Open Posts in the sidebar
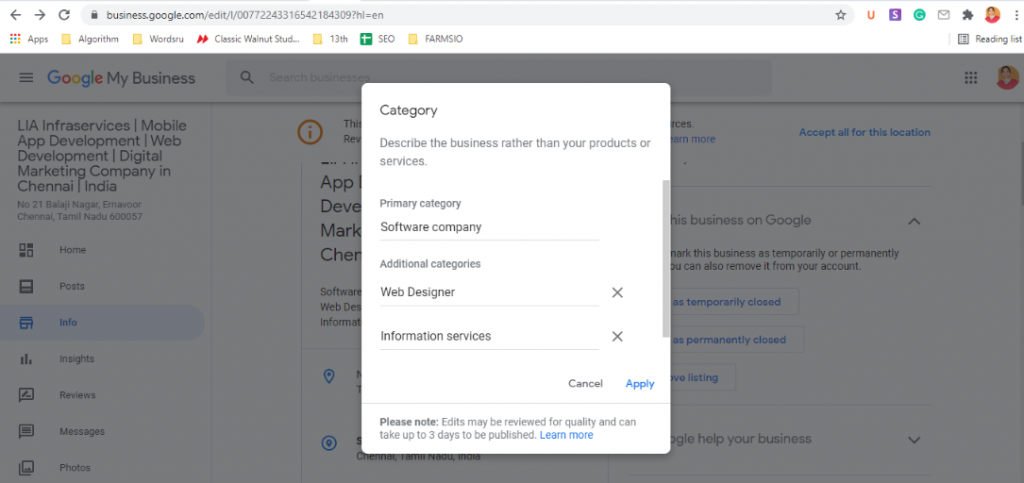This screenshot has height=483, width=1024. click(x=103, y=286)
